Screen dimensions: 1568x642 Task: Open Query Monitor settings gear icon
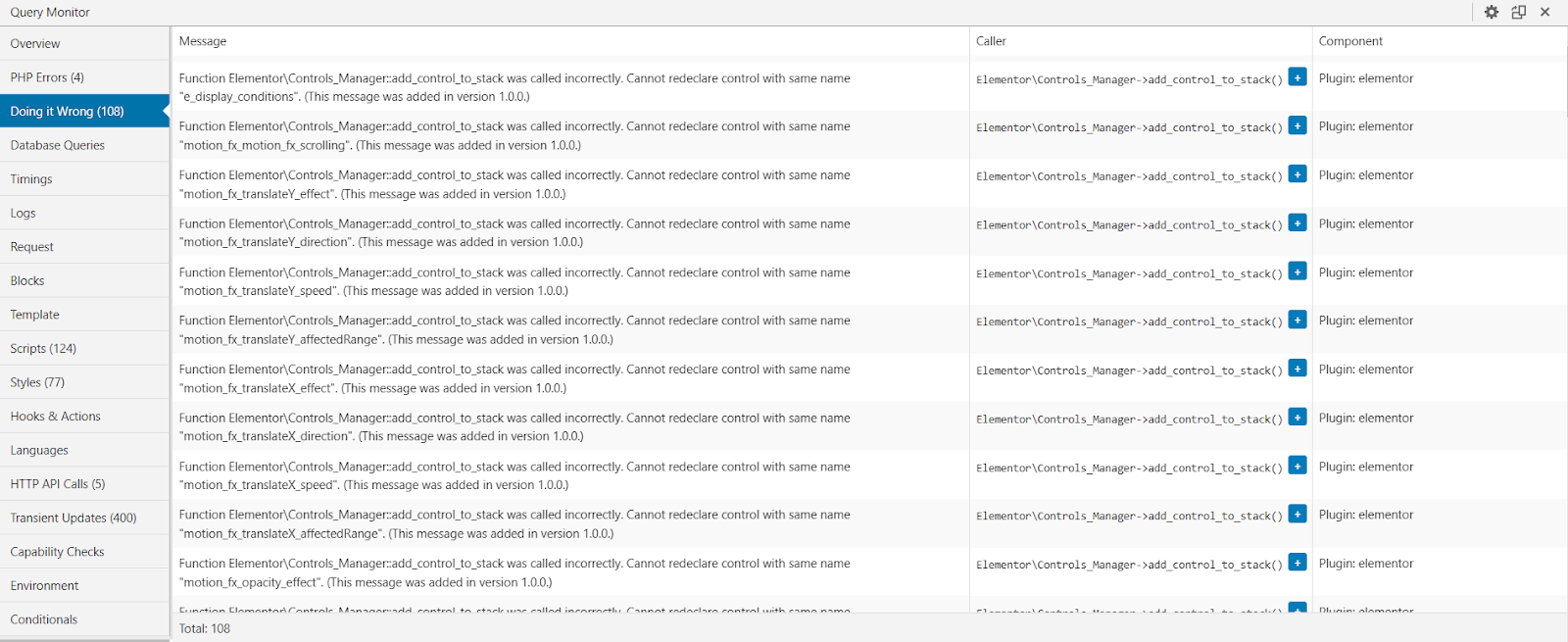point(1491,13)
